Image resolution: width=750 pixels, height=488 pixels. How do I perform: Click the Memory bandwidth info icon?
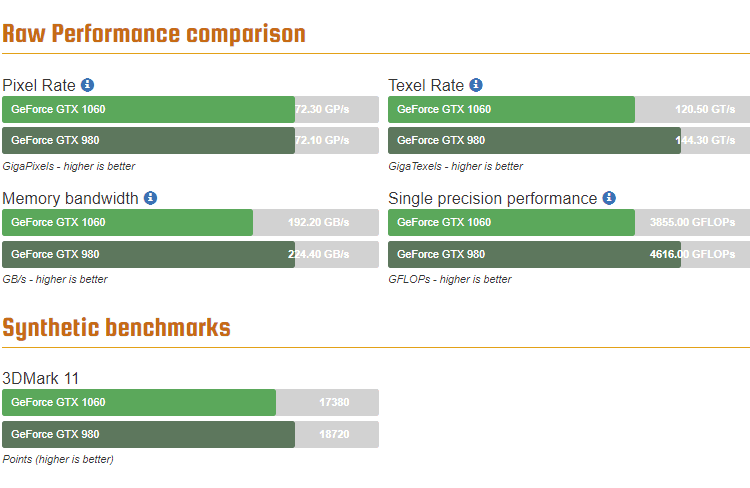[x=149, y=198]
